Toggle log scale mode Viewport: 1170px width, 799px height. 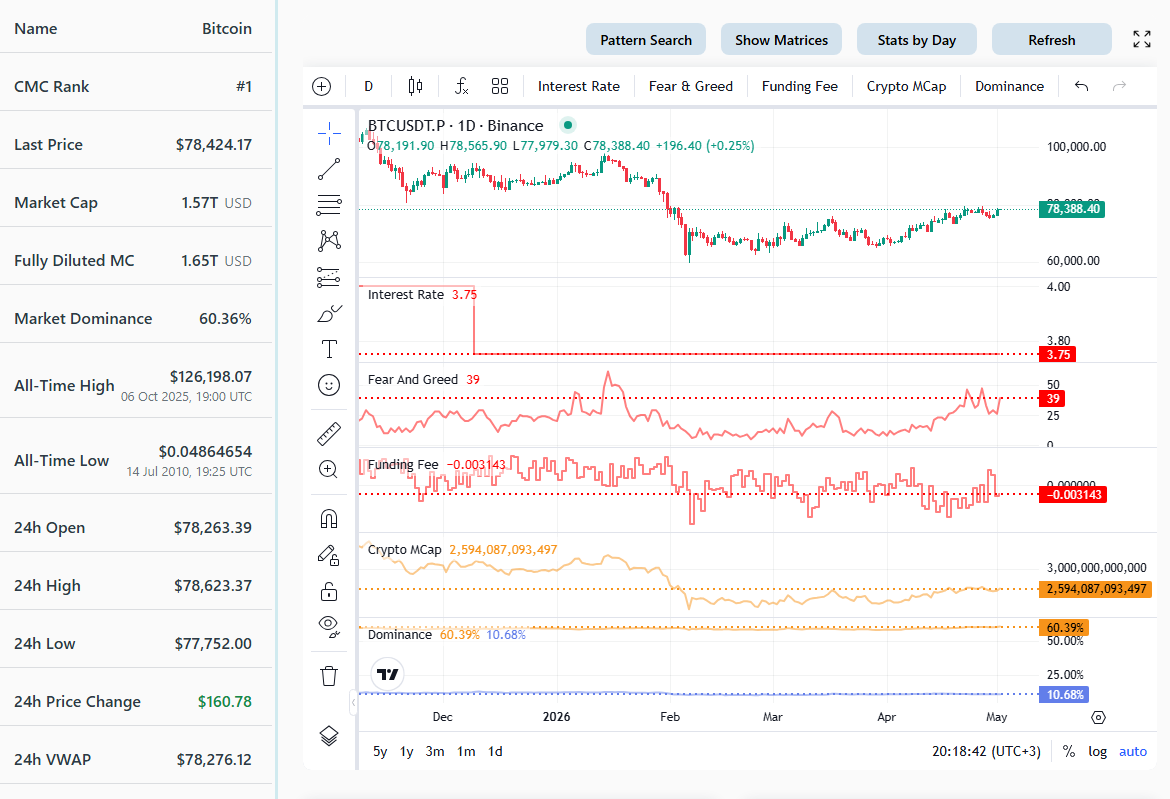coord(1098,751)
